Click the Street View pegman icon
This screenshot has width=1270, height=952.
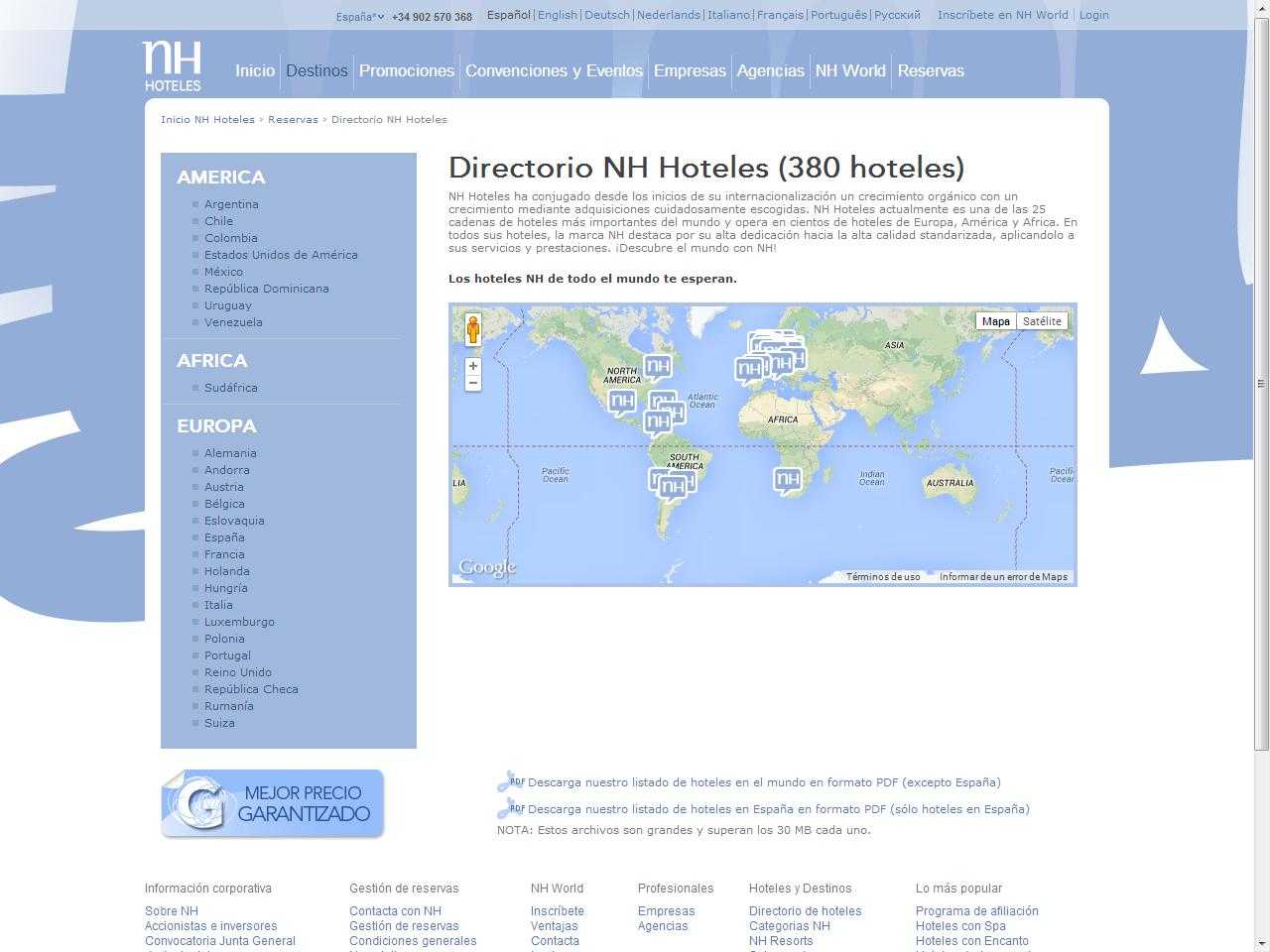click(473, 329)
